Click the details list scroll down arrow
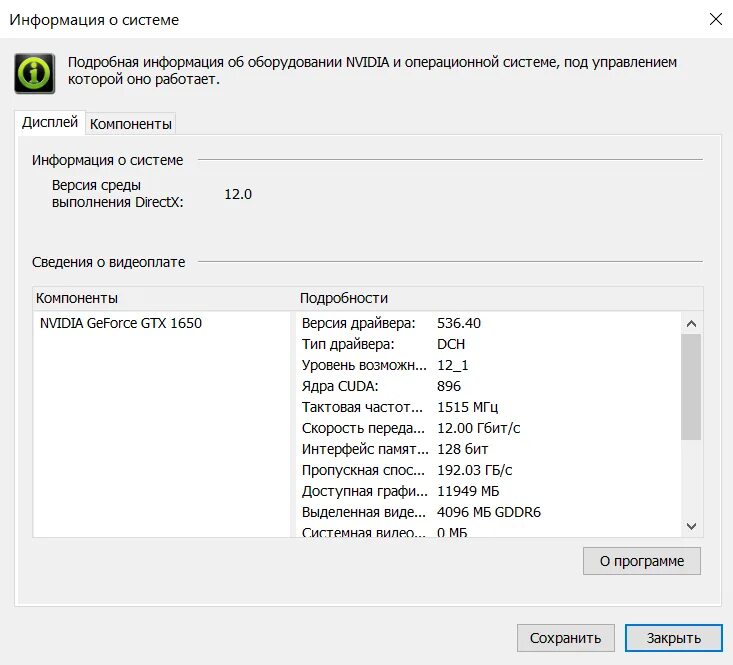The image size is (733, 665). click(x=691, y=526)
